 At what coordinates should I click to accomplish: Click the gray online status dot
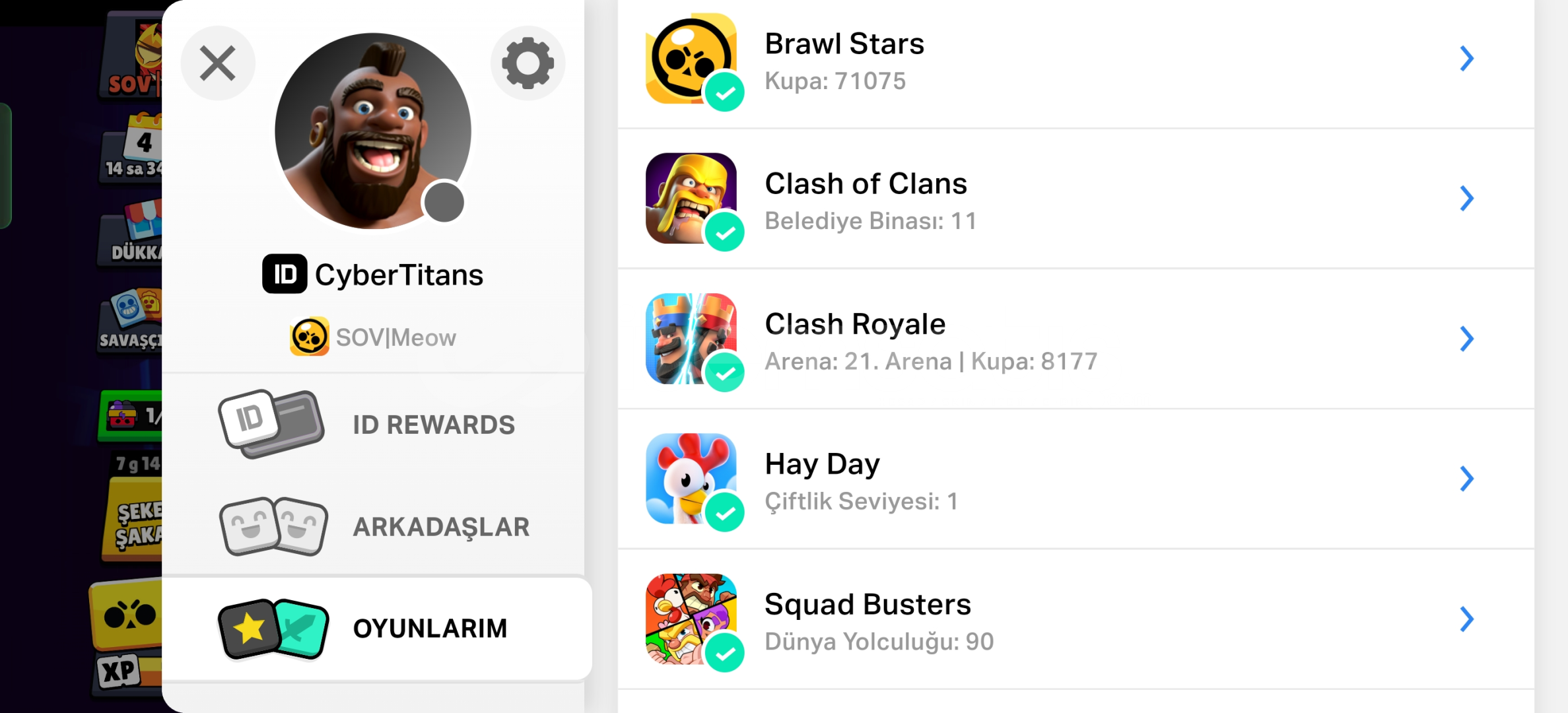coord(444,202)
